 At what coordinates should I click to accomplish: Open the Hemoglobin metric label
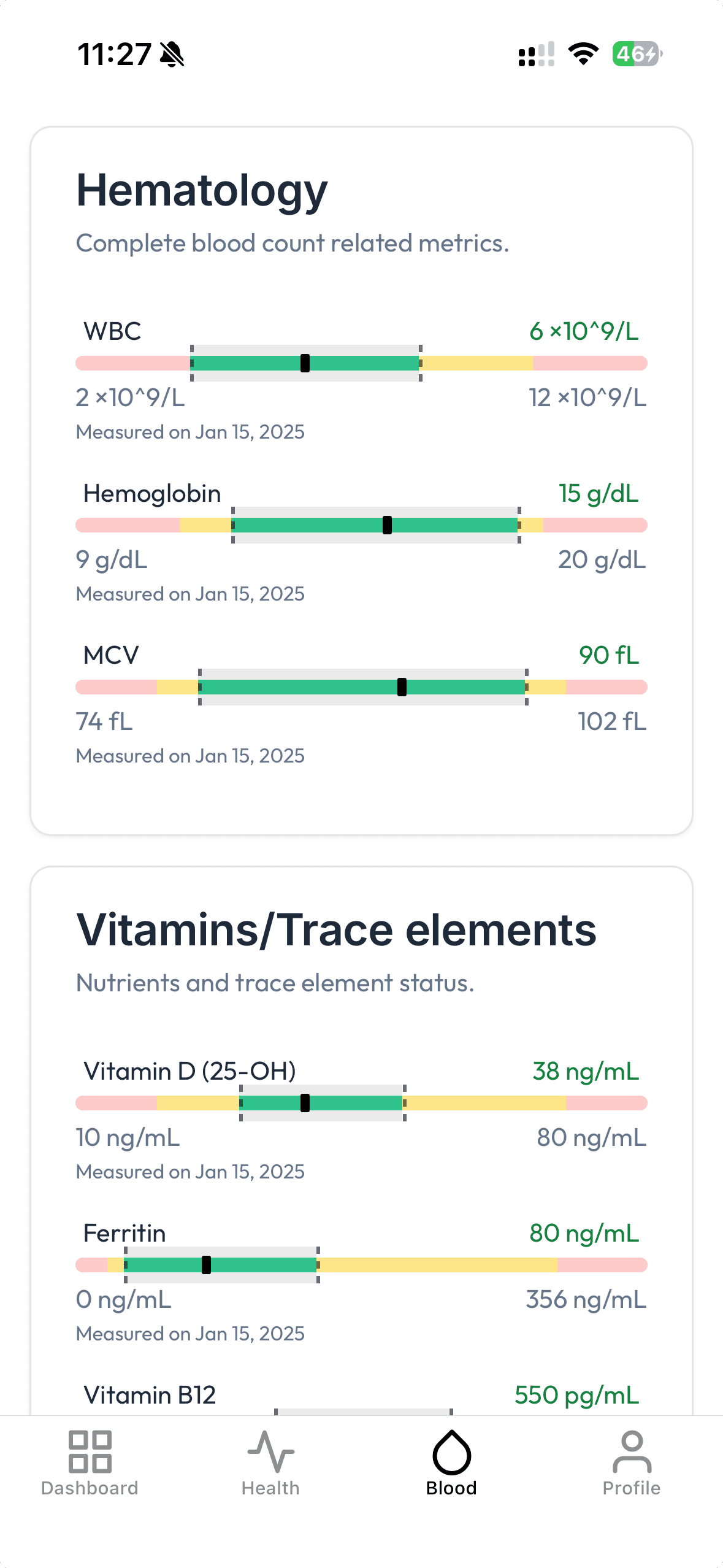152,494
